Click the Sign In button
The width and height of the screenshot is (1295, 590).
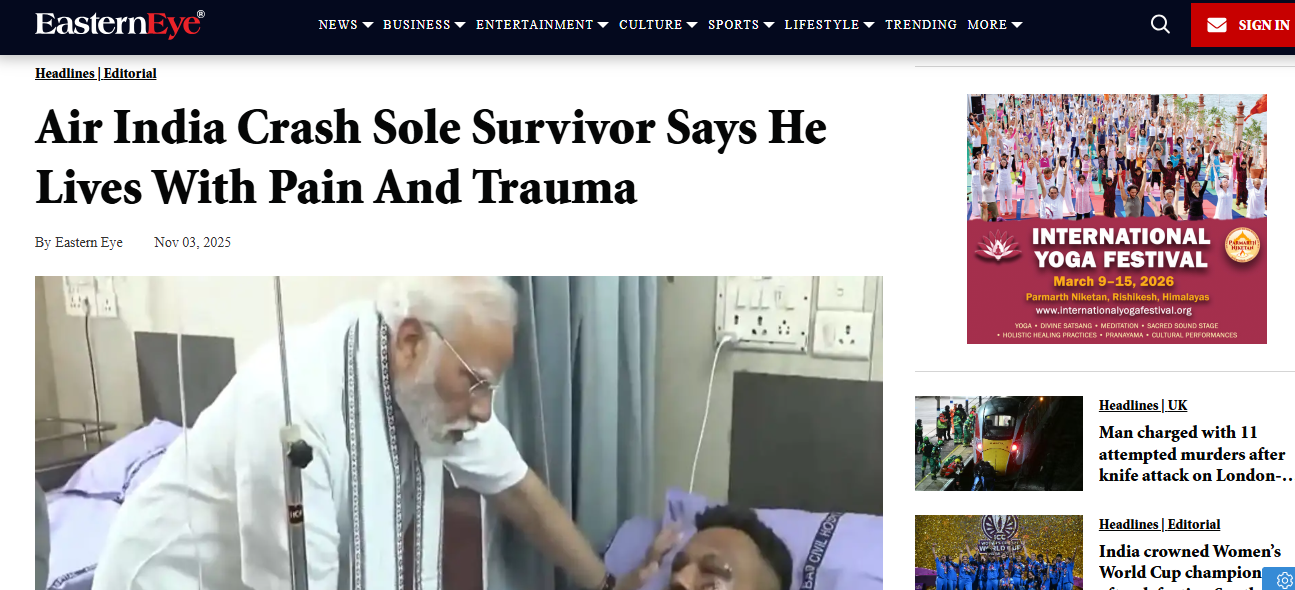click(x=1243, y=25)
